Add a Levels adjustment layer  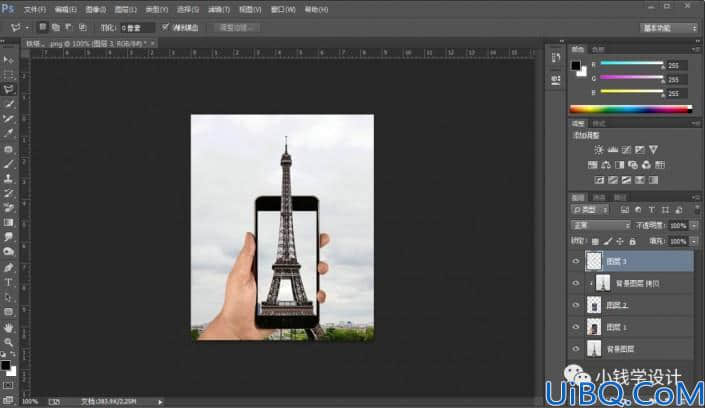612,150
